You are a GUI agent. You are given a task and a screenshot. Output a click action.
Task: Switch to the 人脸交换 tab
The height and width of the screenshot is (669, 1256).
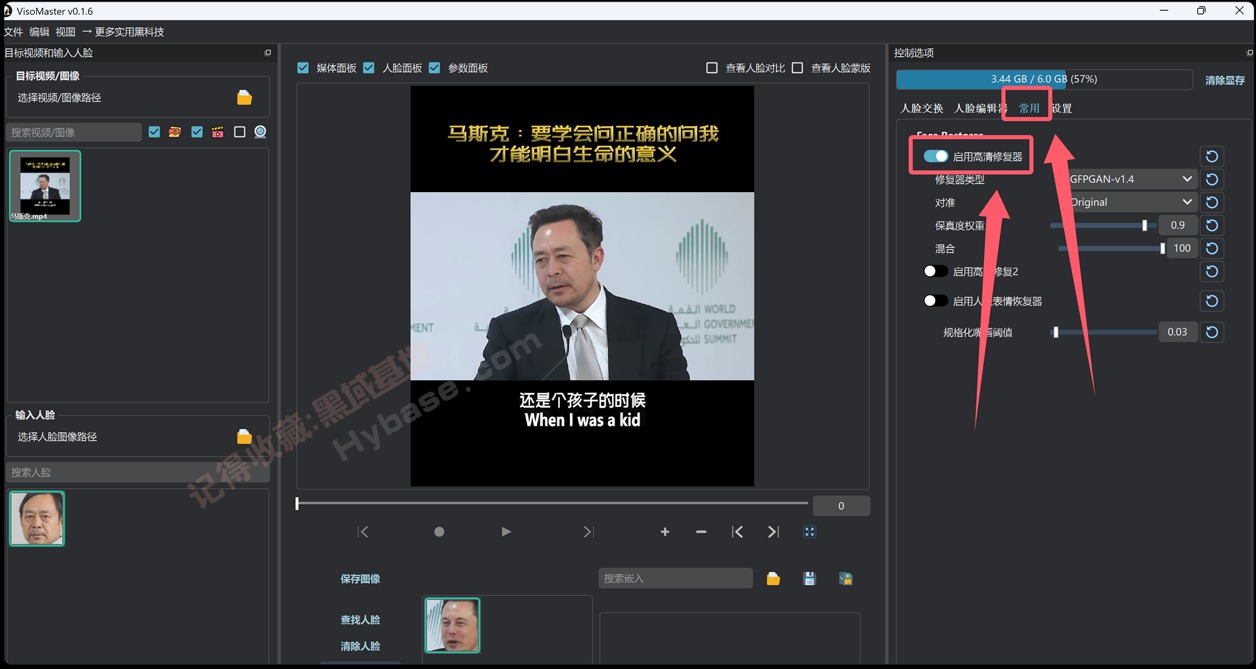coord(921,108)
